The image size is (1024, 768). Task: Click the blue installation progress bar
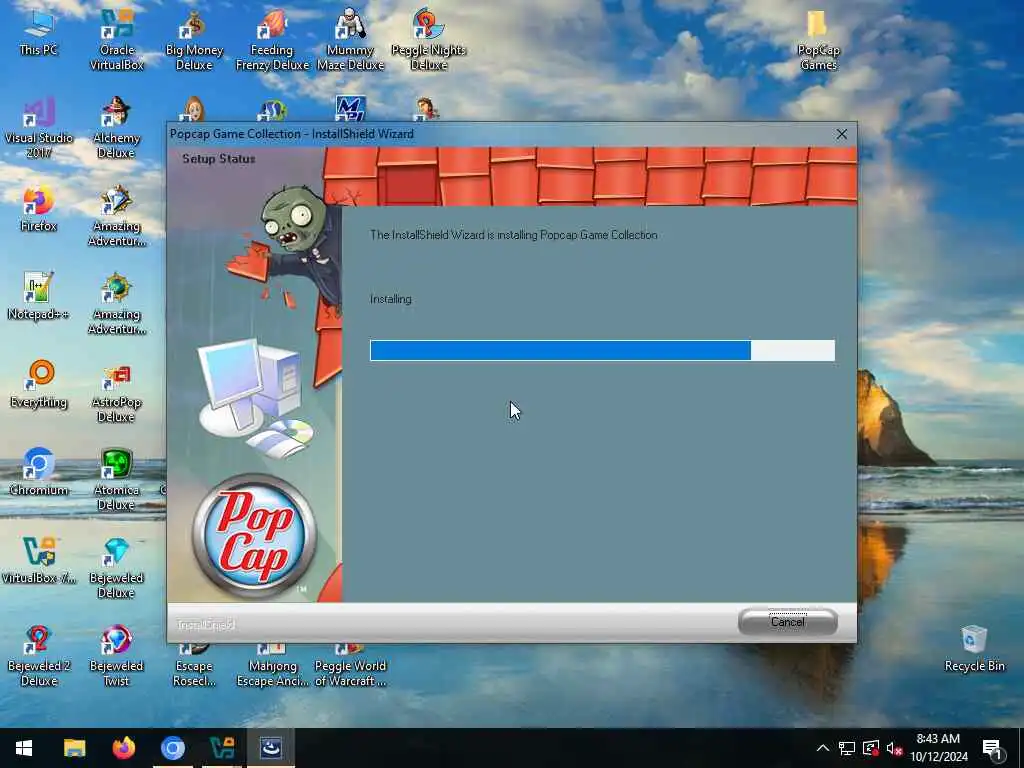coord(602,350)
